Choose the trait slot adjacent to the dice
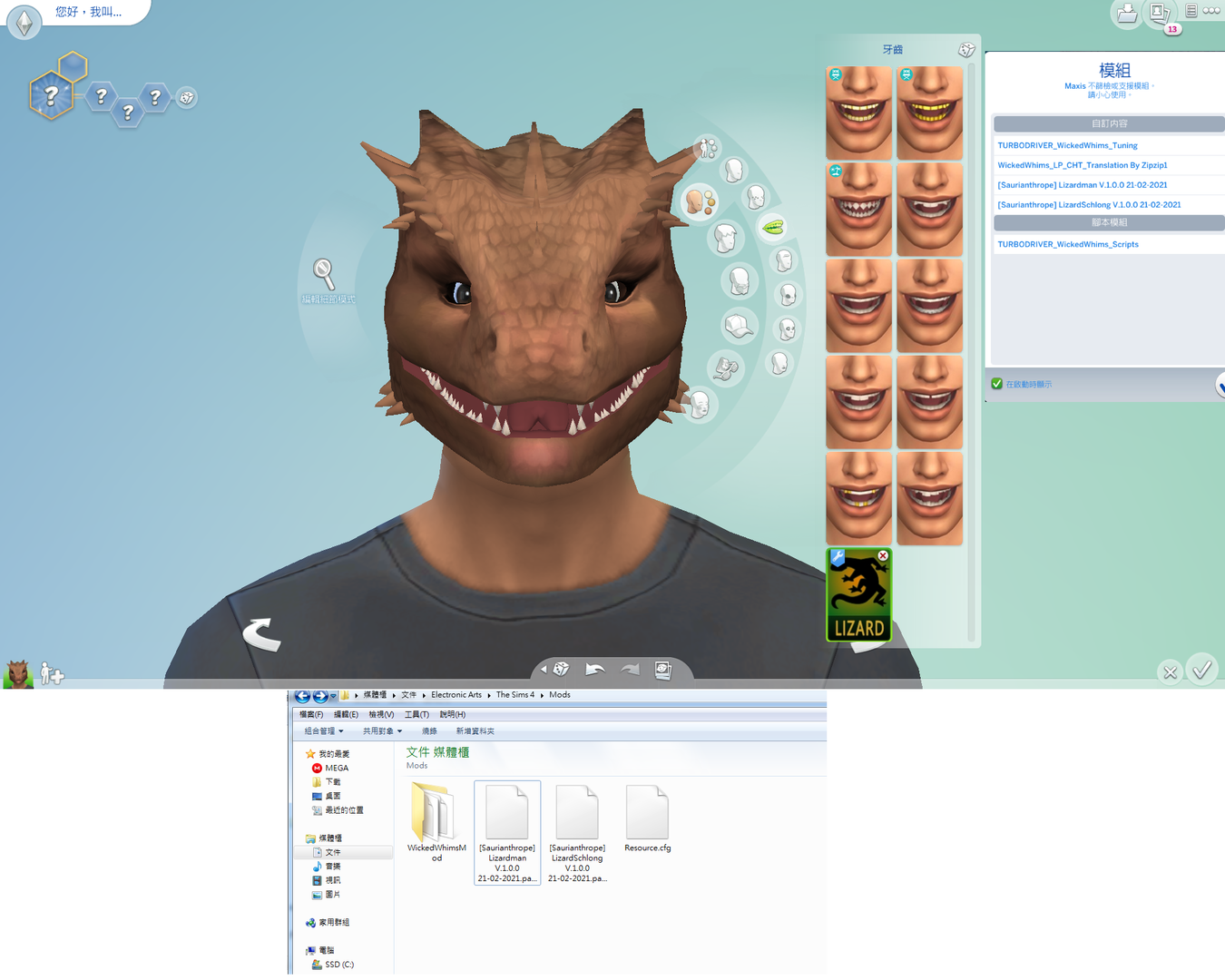 click(x=155, y=97)
